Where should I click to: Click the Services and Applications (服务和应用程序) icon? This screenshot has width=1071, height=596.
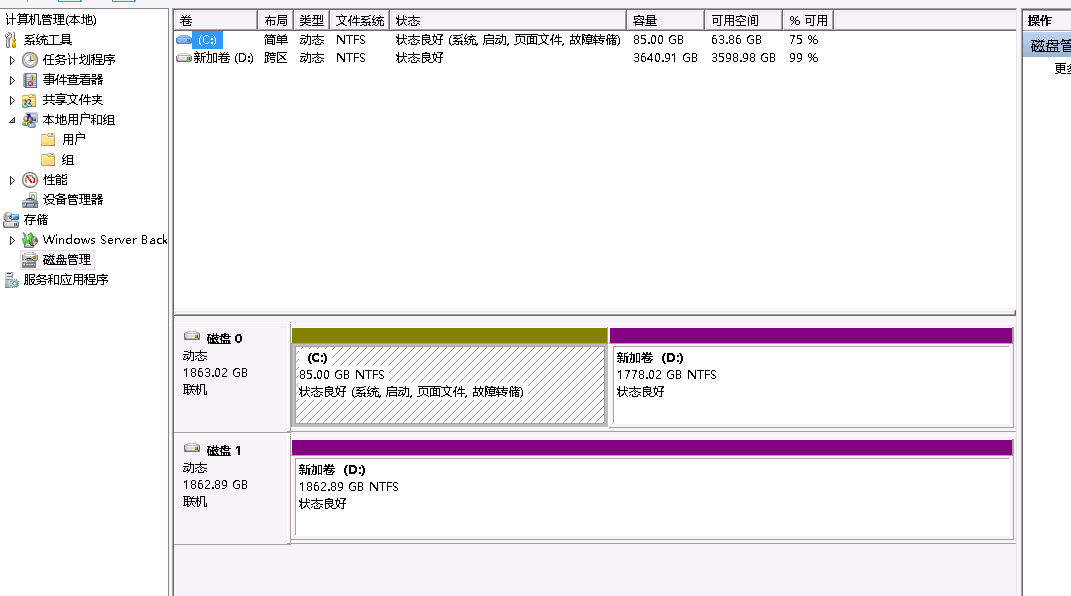10,280
